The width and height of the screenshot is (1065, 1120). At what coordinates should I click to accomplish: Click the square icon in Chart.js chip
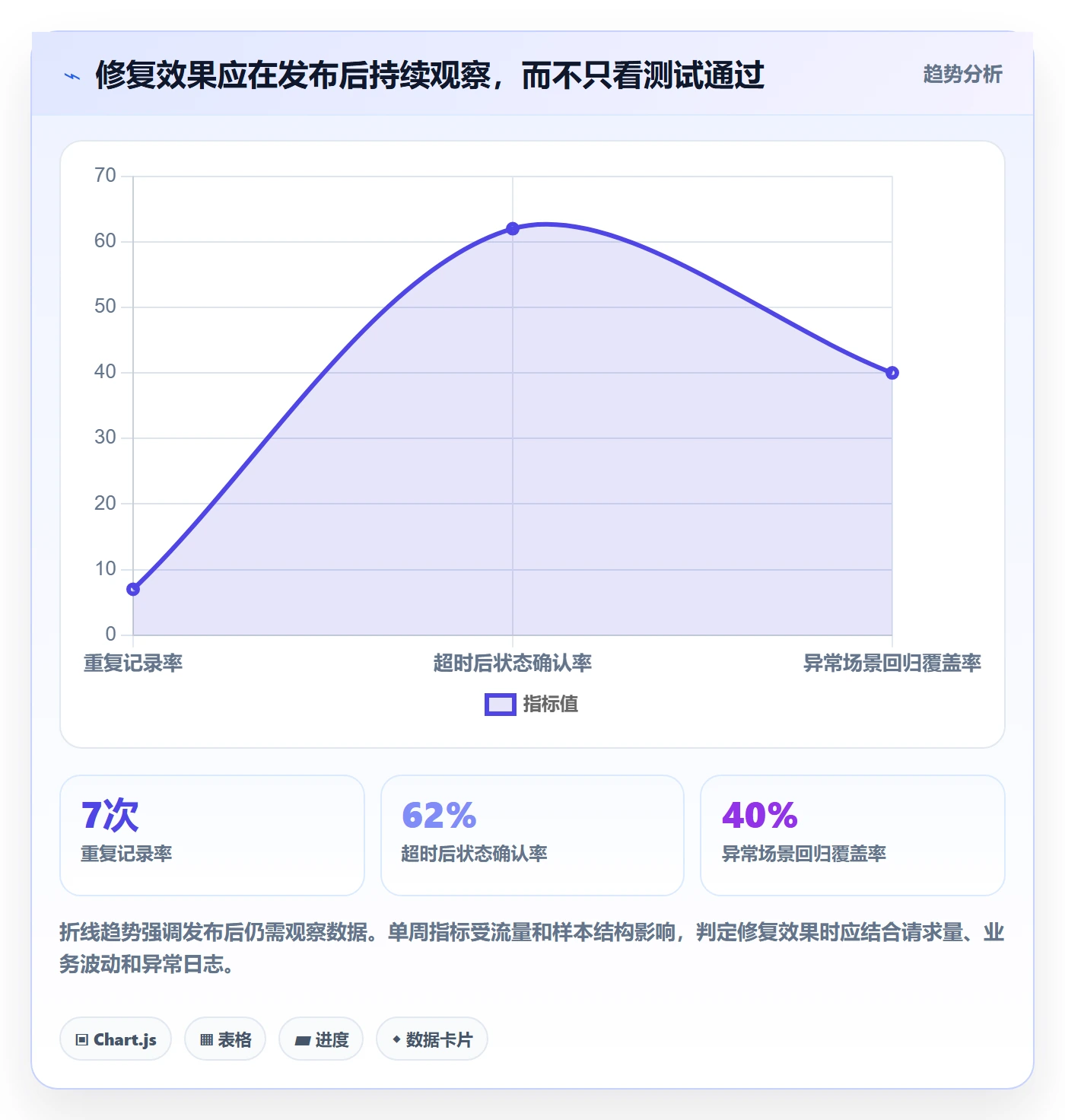82,1040
